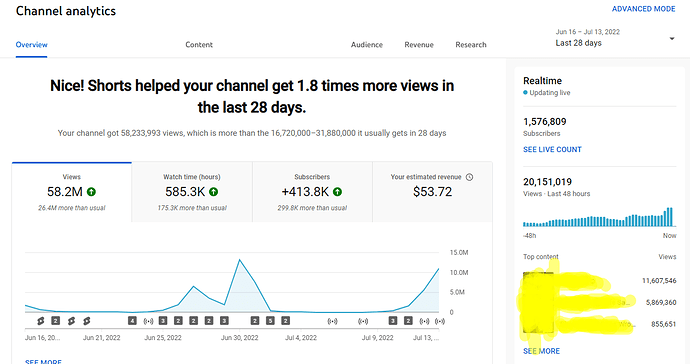Click the video count badge under Jun 30, 2022
Viewport: 690px width, 364px height.
point(255,321)
